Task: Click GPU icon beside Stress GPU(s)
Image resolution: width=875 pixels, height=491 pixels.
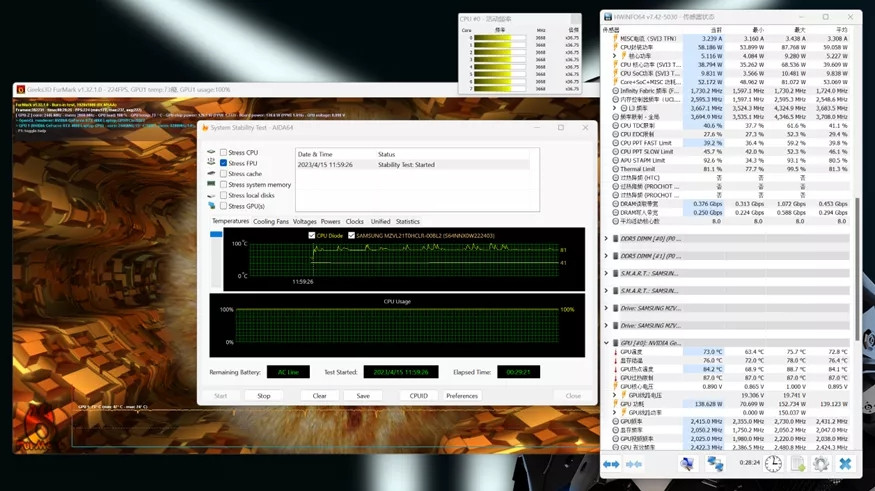Action: [x=211, y=206]
